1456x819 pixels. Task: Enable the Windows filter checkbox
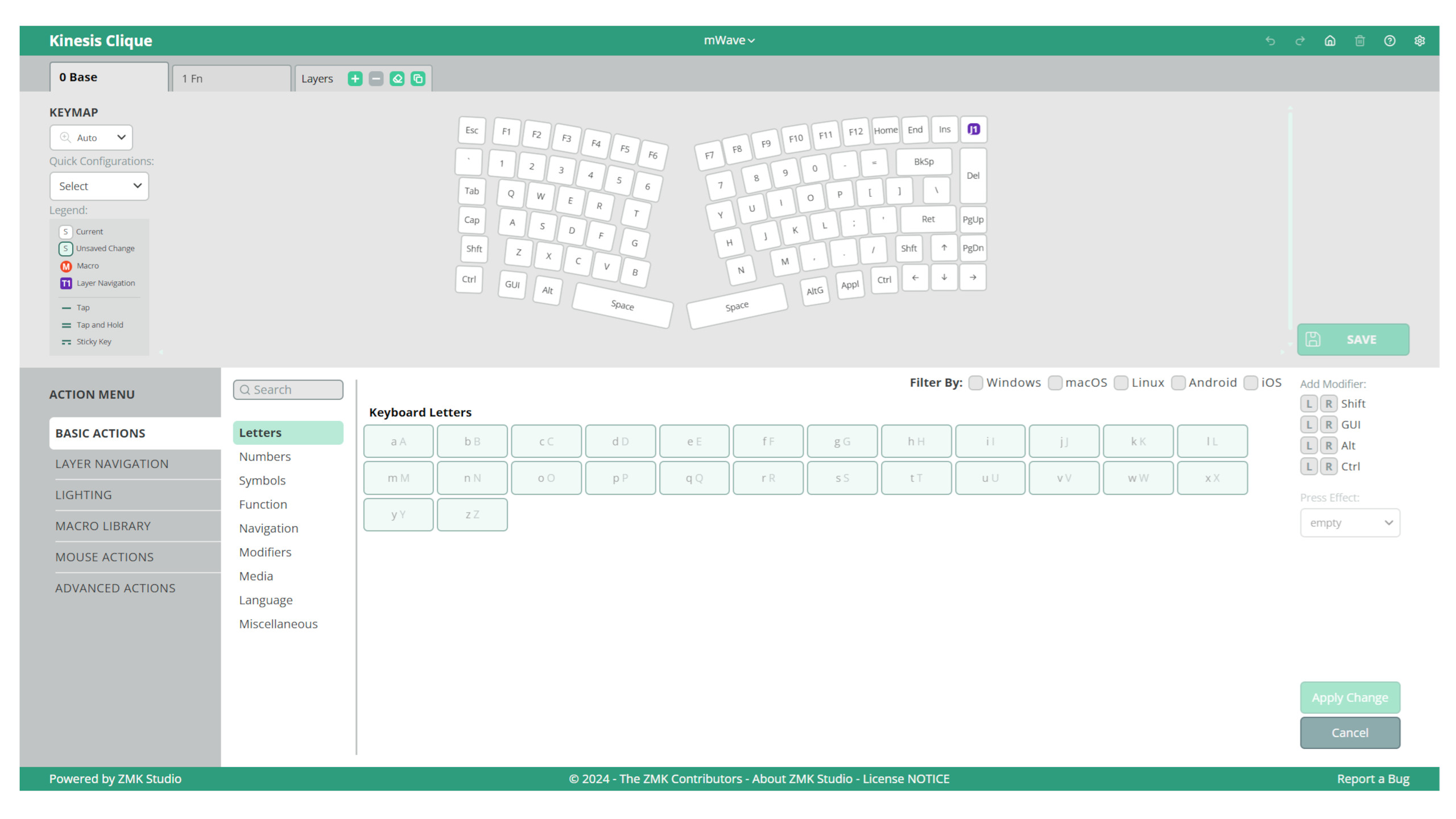(x=975, y=383)
